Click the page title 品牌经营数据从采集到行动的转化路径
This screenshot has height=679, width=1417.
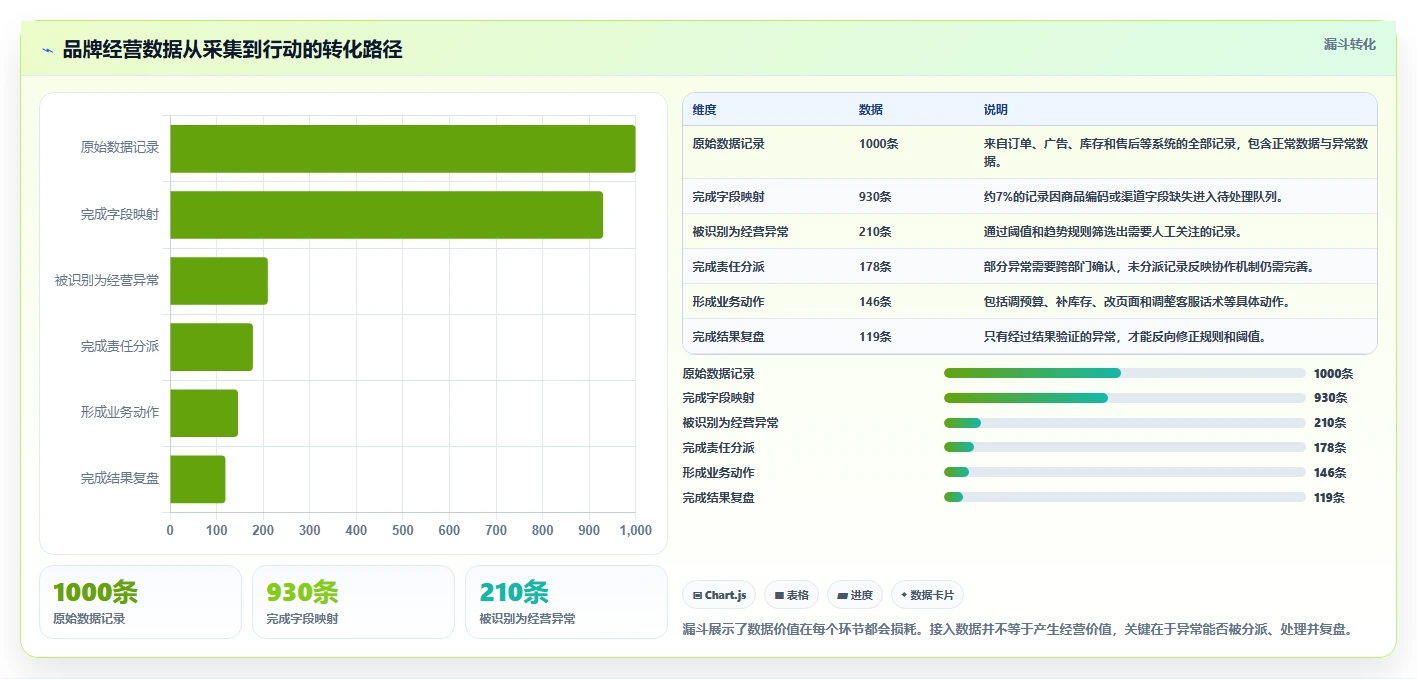232,50
